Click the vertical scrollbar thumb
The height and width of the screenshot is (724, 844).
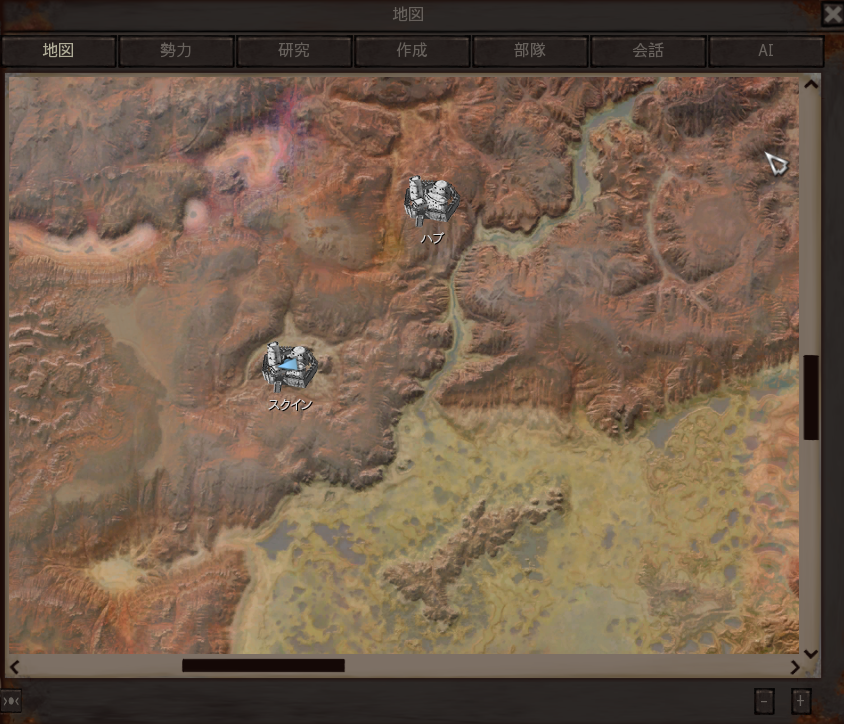[x=811, y=397]
